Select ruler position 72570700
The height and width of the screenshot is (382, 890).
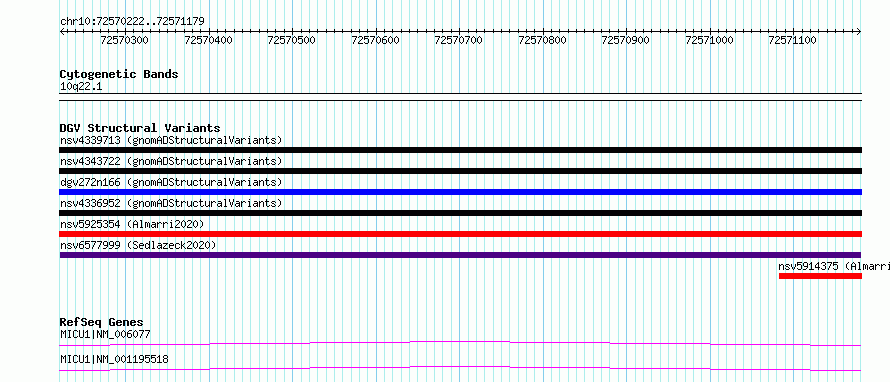[x=459, y=40]
